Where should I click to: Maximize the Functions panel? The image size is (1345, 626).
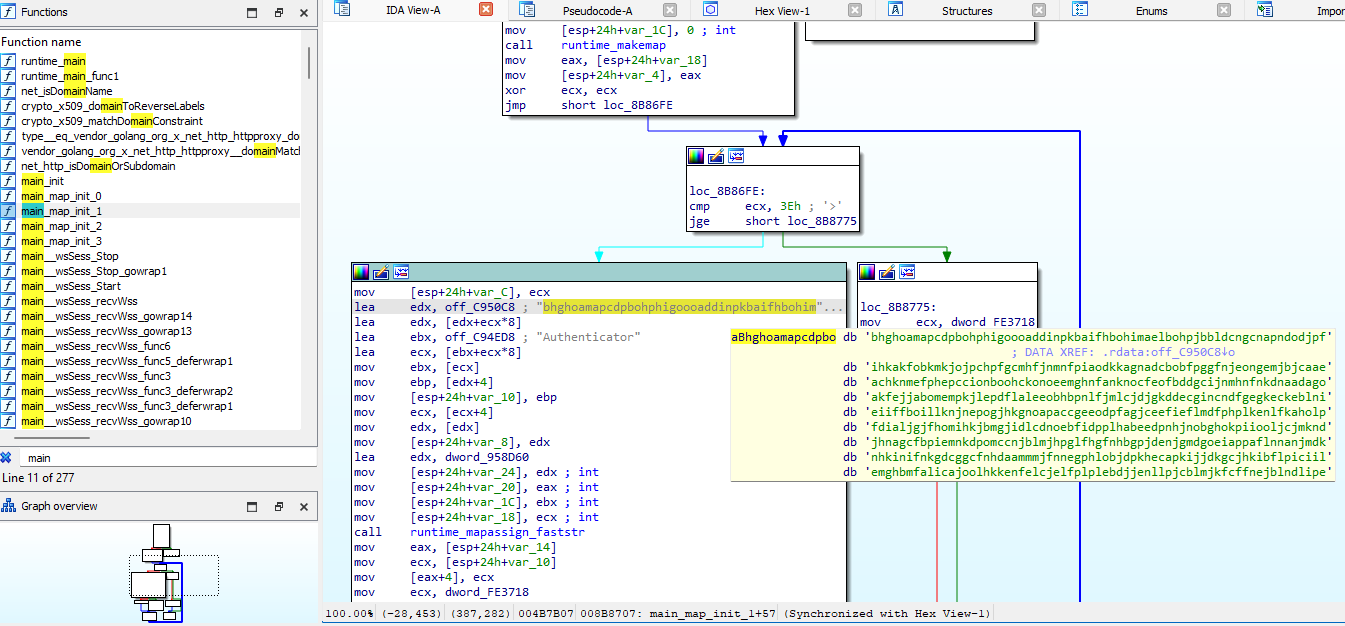(x=252, y=13)
